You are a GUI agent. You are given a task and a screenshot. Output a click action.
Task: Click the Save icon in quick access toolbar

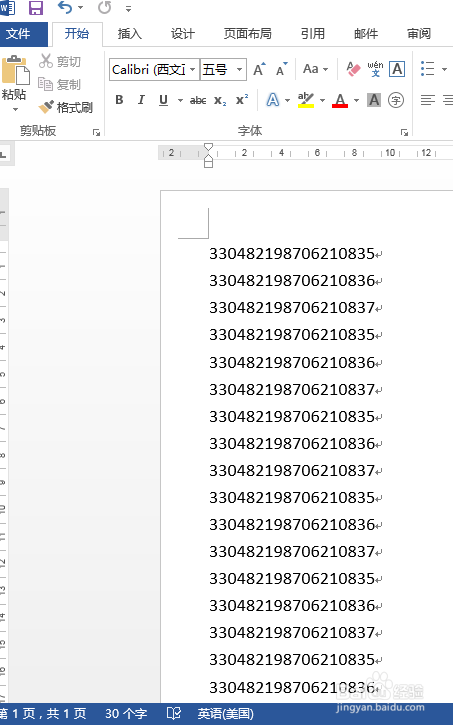(36, 8)
